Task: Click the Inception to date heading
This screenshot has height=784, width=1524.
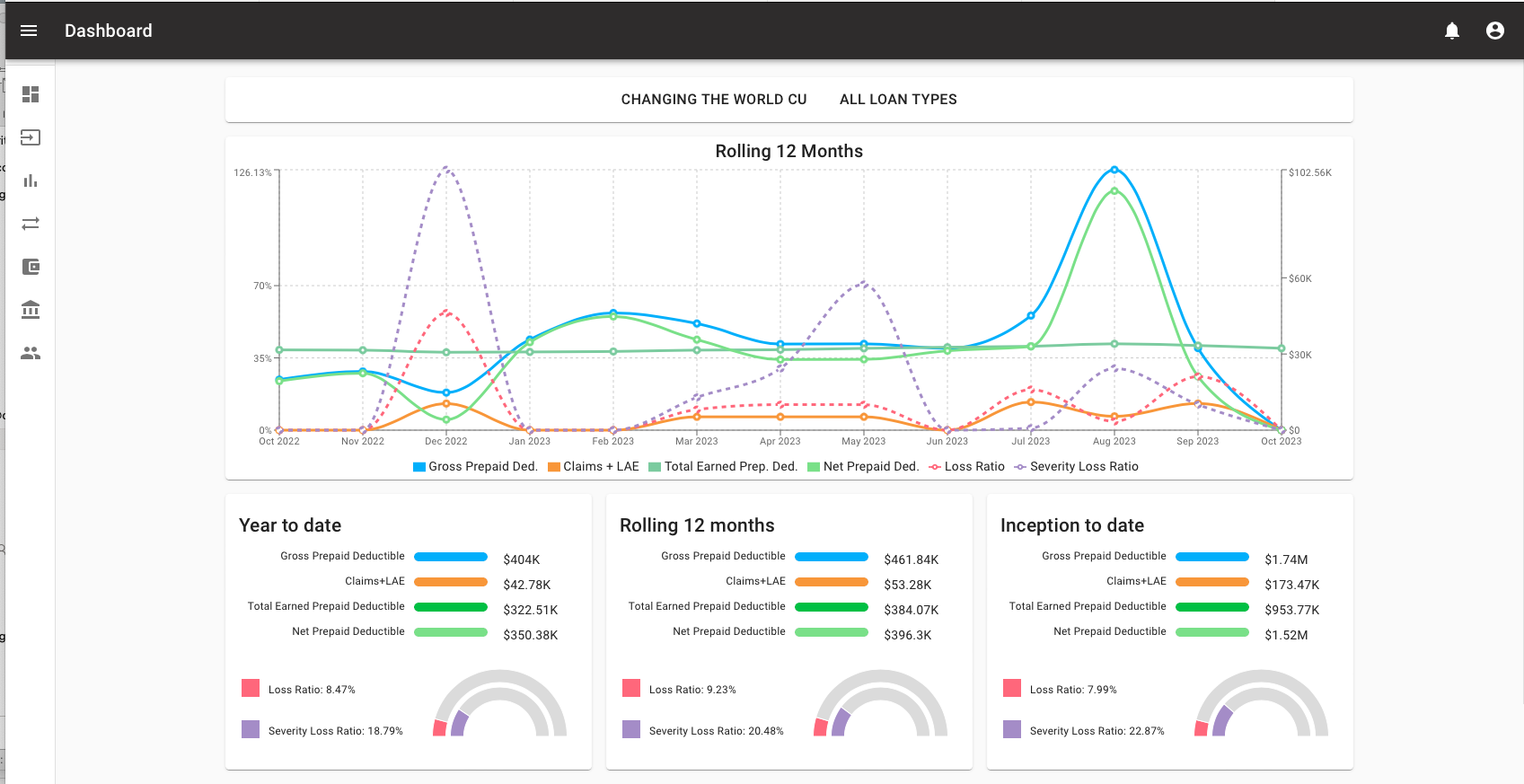Action: click(x=1072, y=525)
